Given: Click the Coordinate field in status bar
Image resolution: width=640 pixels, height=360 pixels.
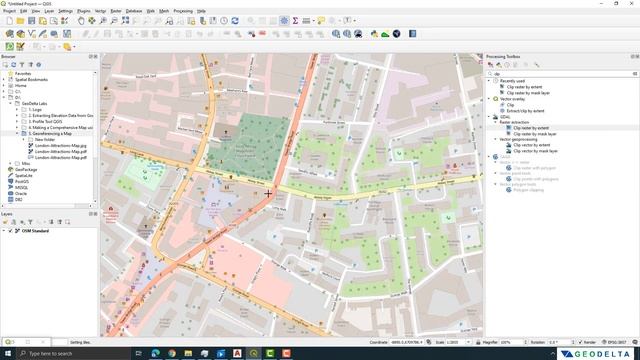Looking at the screenshot, I should tap(407, 342).
